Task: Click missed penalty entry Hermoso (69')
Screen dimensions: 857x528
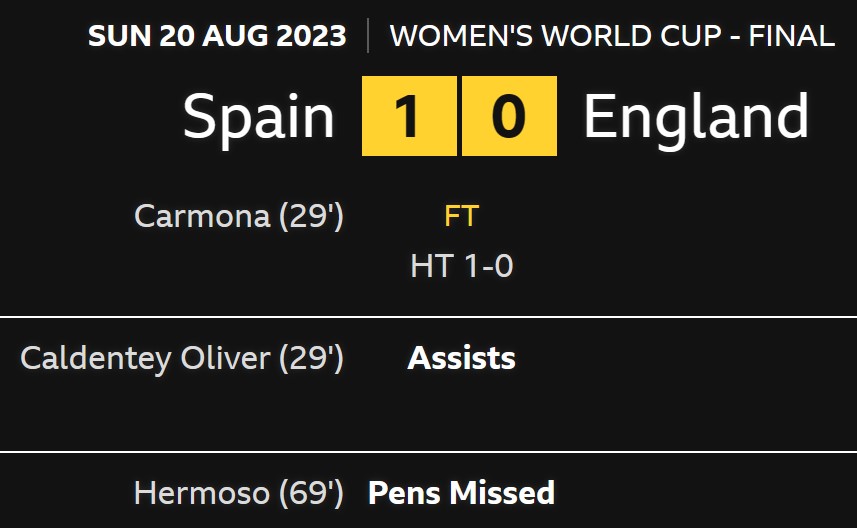Action: click(x=239, y=493)
